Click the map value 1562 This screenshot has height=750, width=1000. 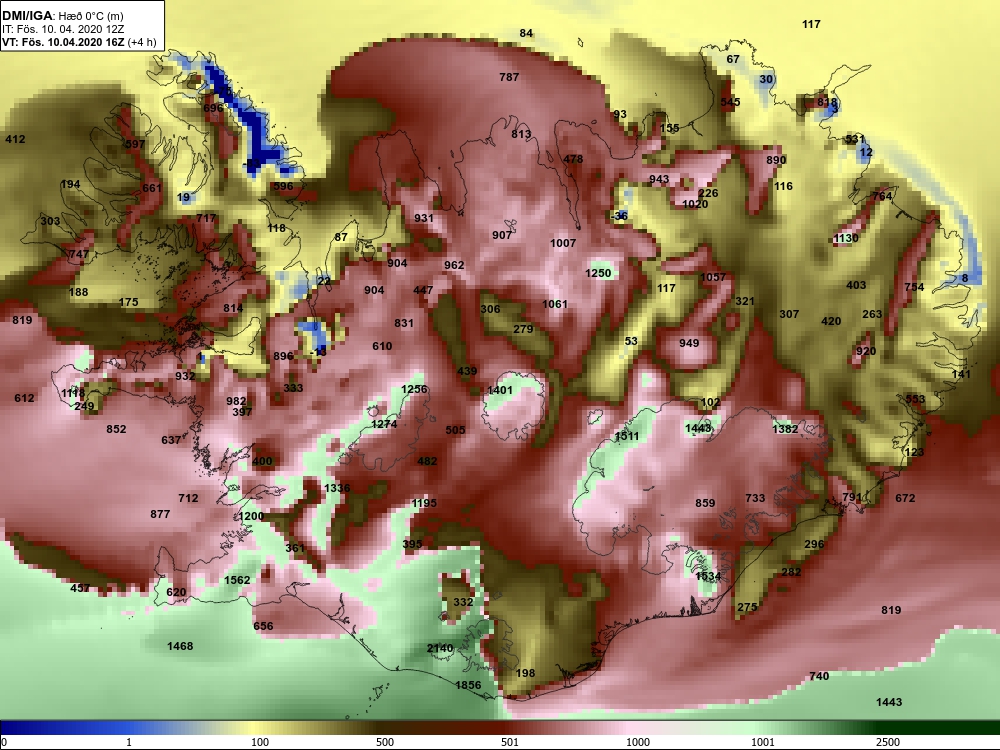coord(237,580)
